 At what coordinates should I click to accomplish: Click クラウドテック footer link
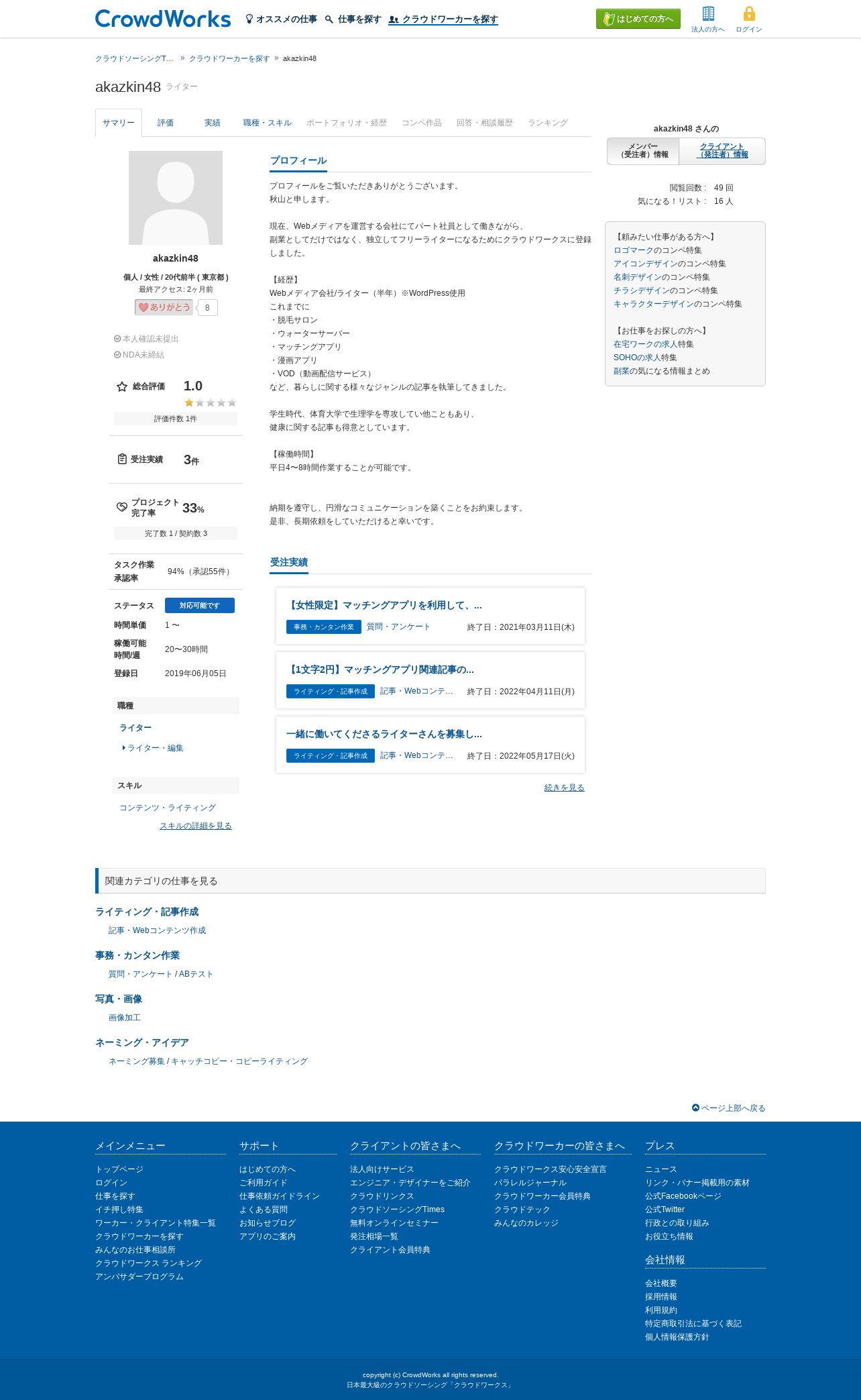[522, 1209]
